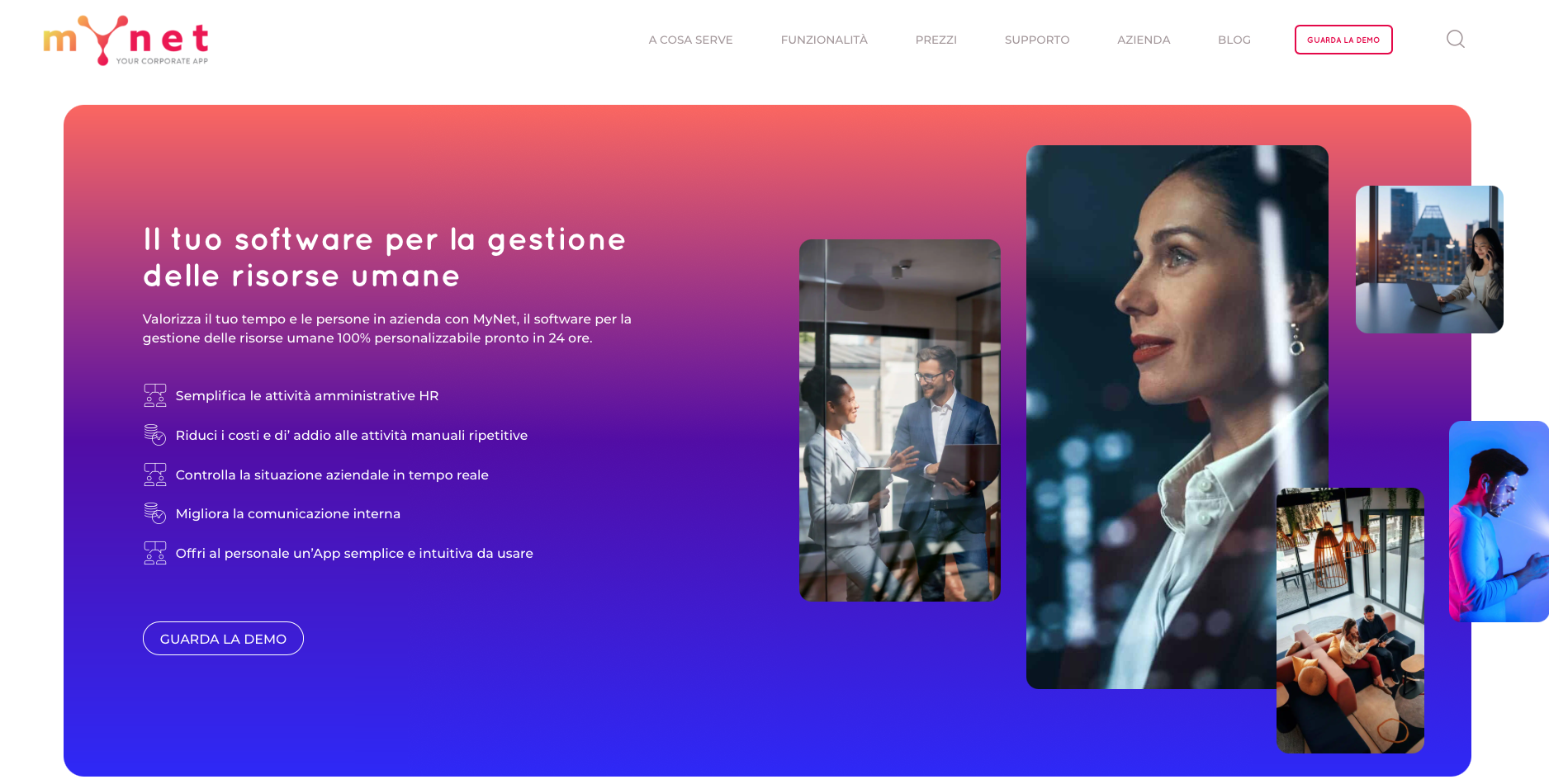Click icon beside Offri al personale un'App
This screenshot has height=784, width=1549.
155,553
